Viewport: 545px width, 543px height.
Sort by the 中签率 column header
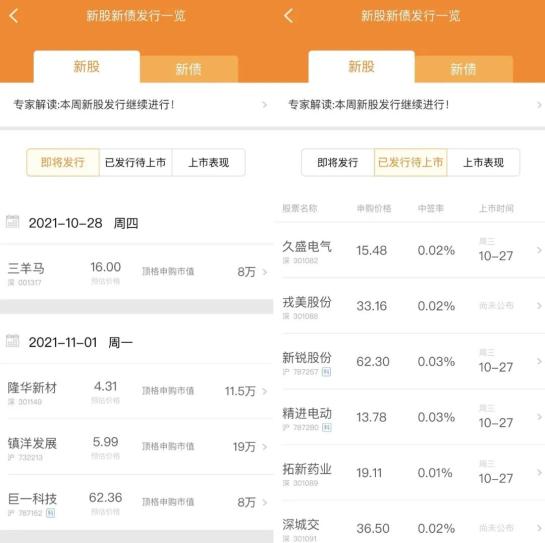[430, 208]
